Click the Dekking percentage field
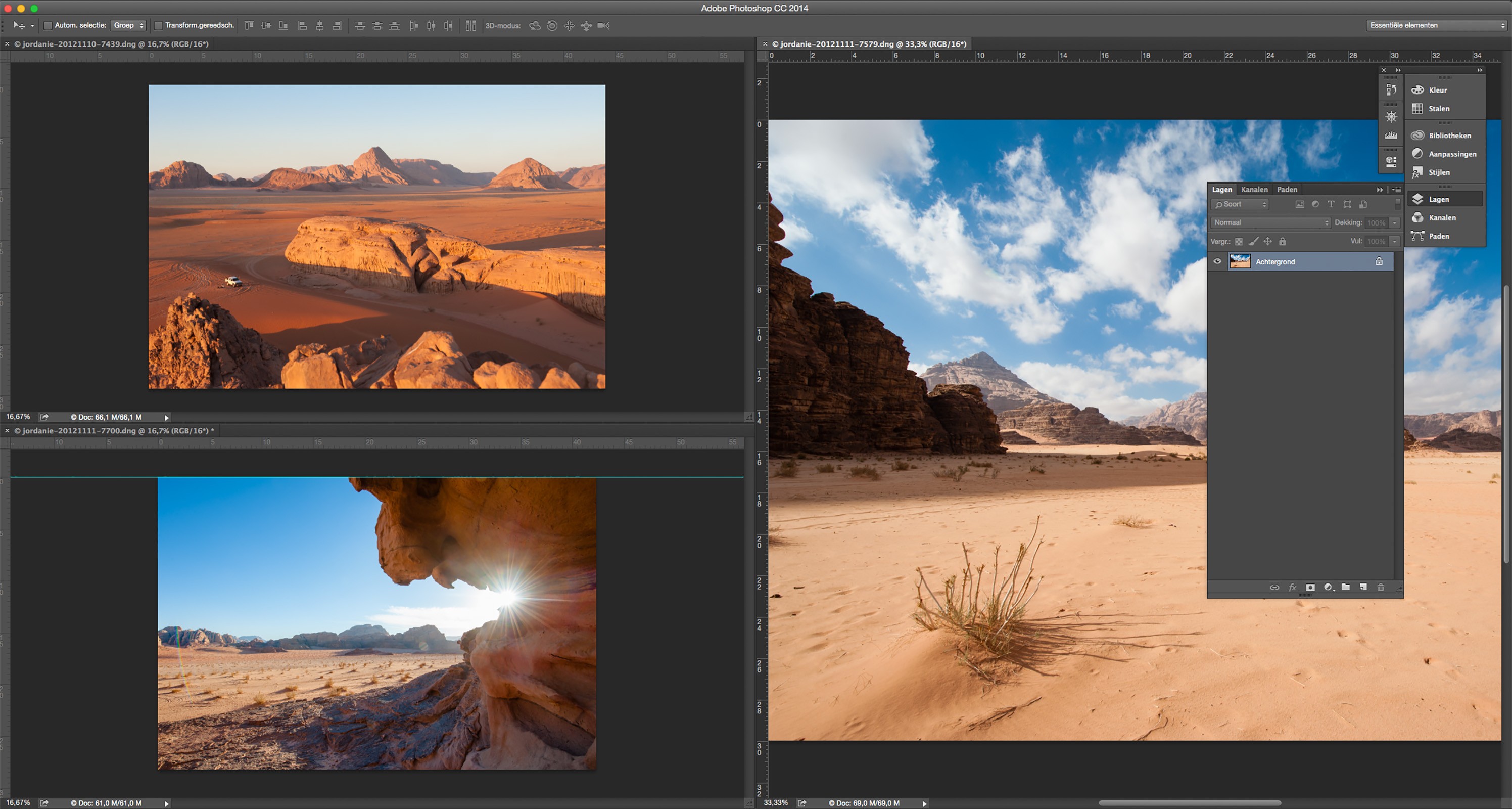Screen dimensions: 1512x809 [1378, 222]
